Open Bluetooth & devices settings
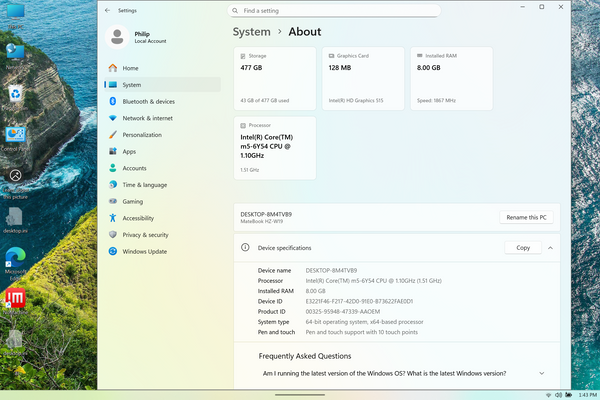The height and width of the screenshot is (400, 600). (x=148, y=101)
